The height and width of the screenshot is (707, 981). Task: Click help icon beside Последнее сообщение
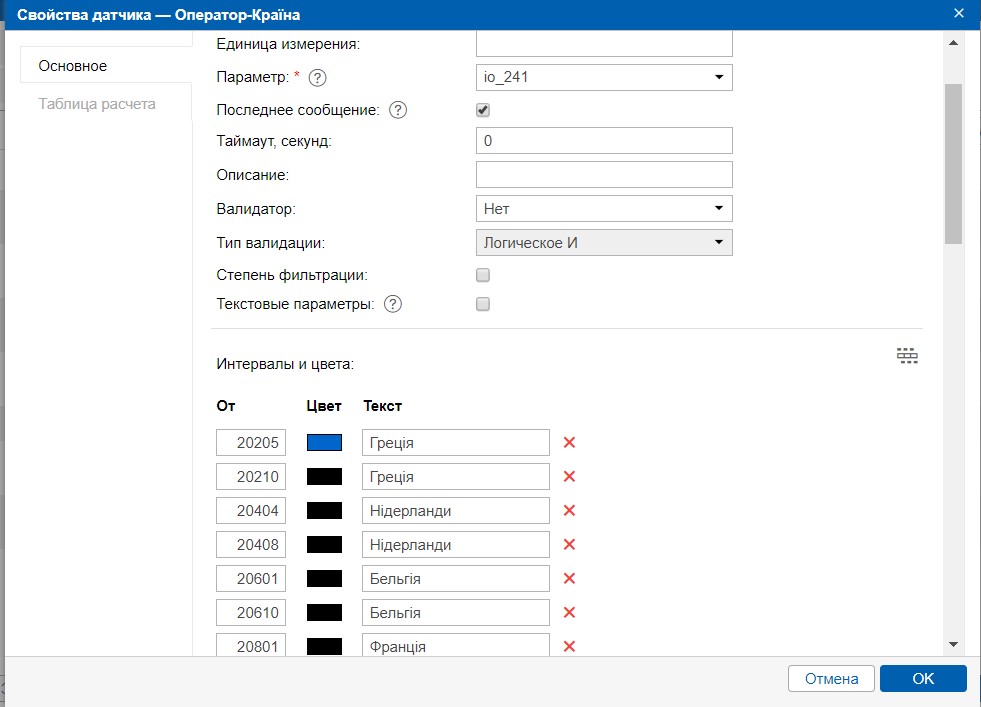[x=397, y=110]
